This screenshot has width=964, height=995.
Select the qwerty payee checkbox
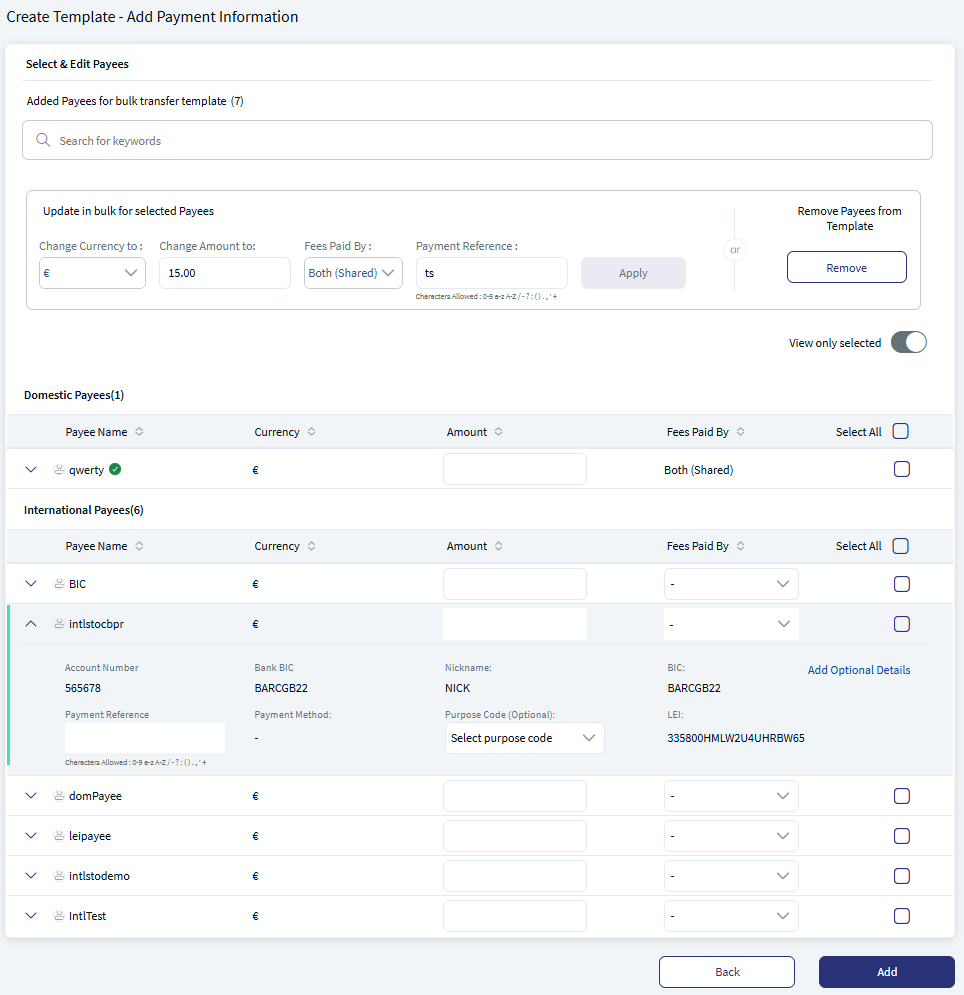(x=902, y=469)
